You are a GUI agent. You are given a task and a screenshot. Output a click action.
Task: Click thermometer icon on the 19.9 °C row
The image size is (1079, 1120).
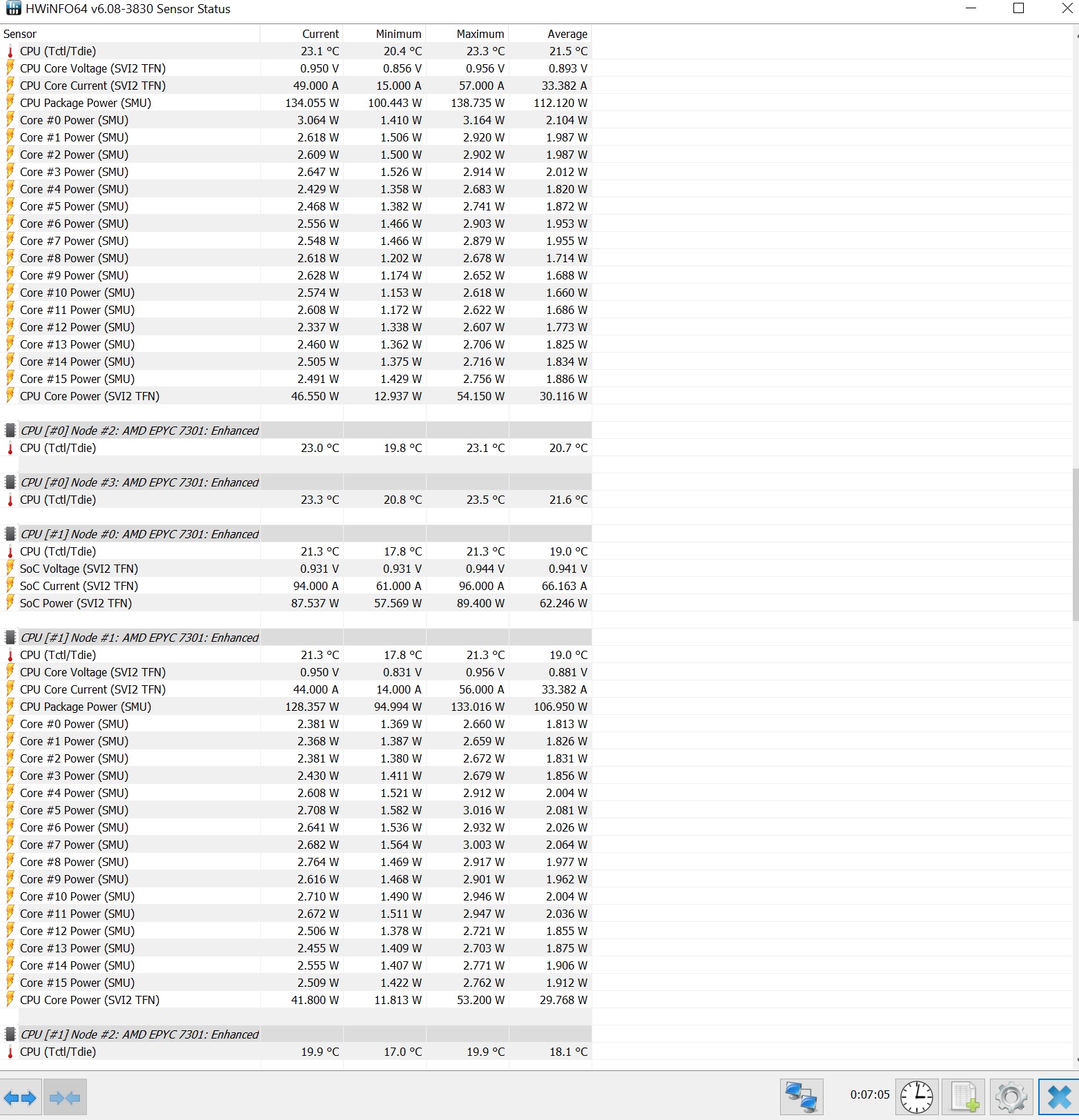pyautogui.click(x=10, y=1052)
